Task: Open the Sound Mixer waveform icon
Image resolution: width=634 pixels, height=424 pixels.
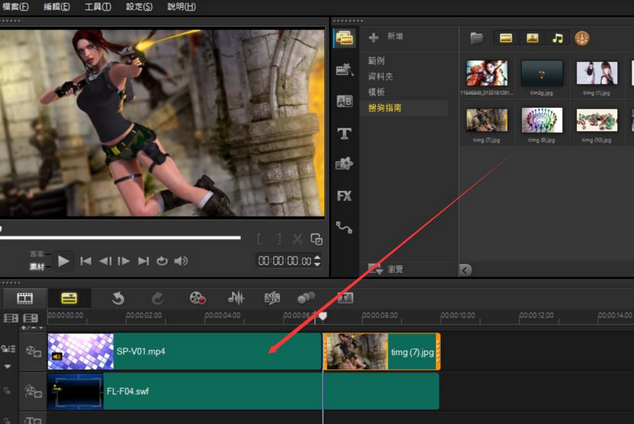Action: pos(236,298)
